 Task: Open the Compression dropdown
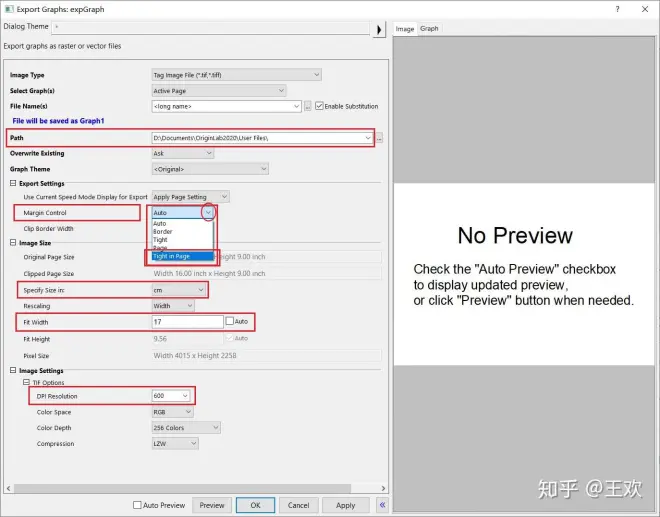175,443
